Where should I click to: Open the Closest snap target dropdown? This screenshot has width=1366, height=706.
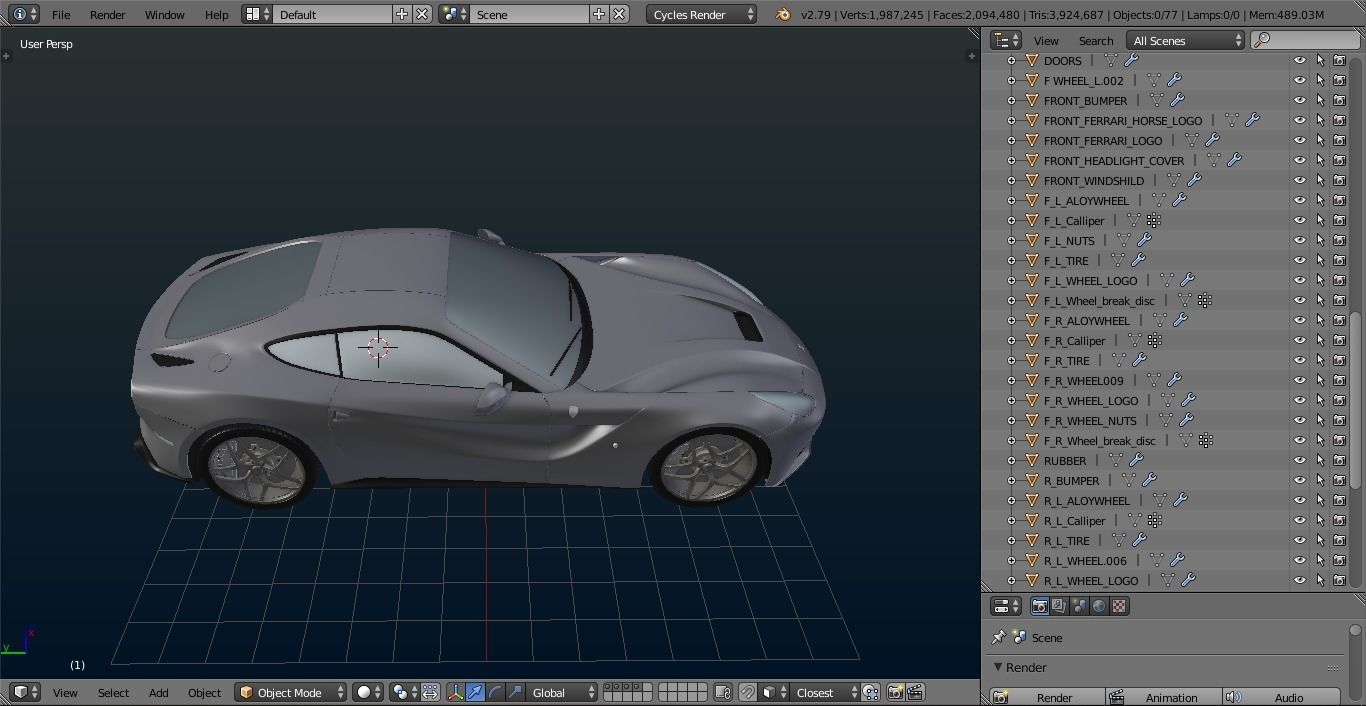point(826,692)
